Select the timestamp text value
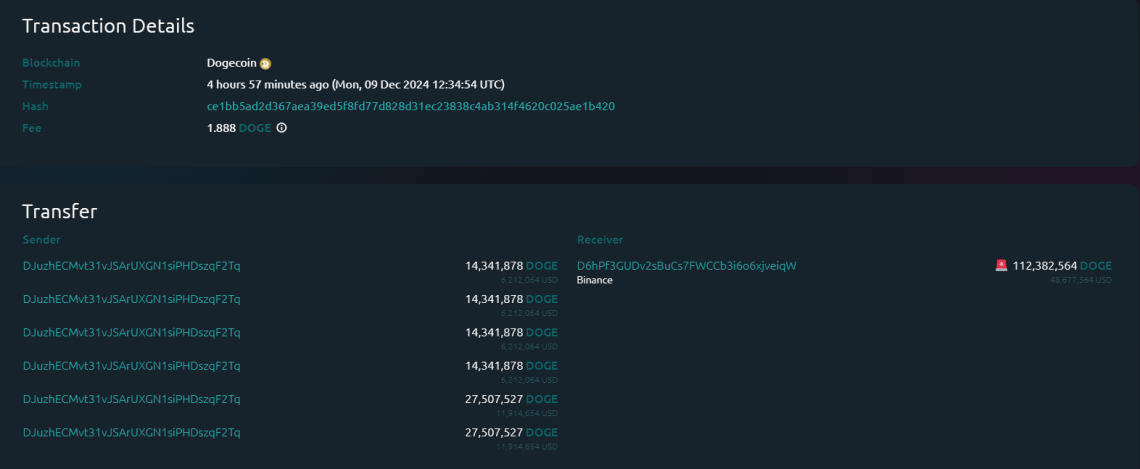The height and width of the screenshot is (469, 1140). (x=356, y=84)
